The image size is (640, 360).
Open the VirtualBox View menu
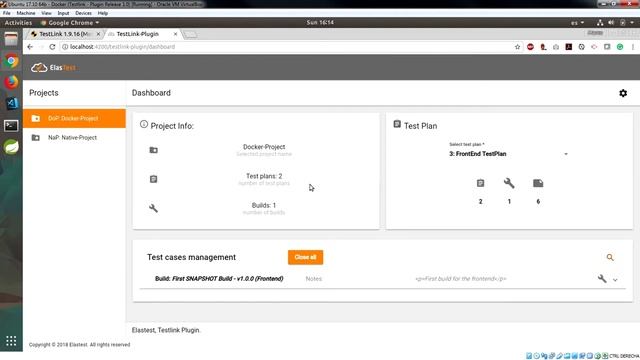(x=46, y=13)
